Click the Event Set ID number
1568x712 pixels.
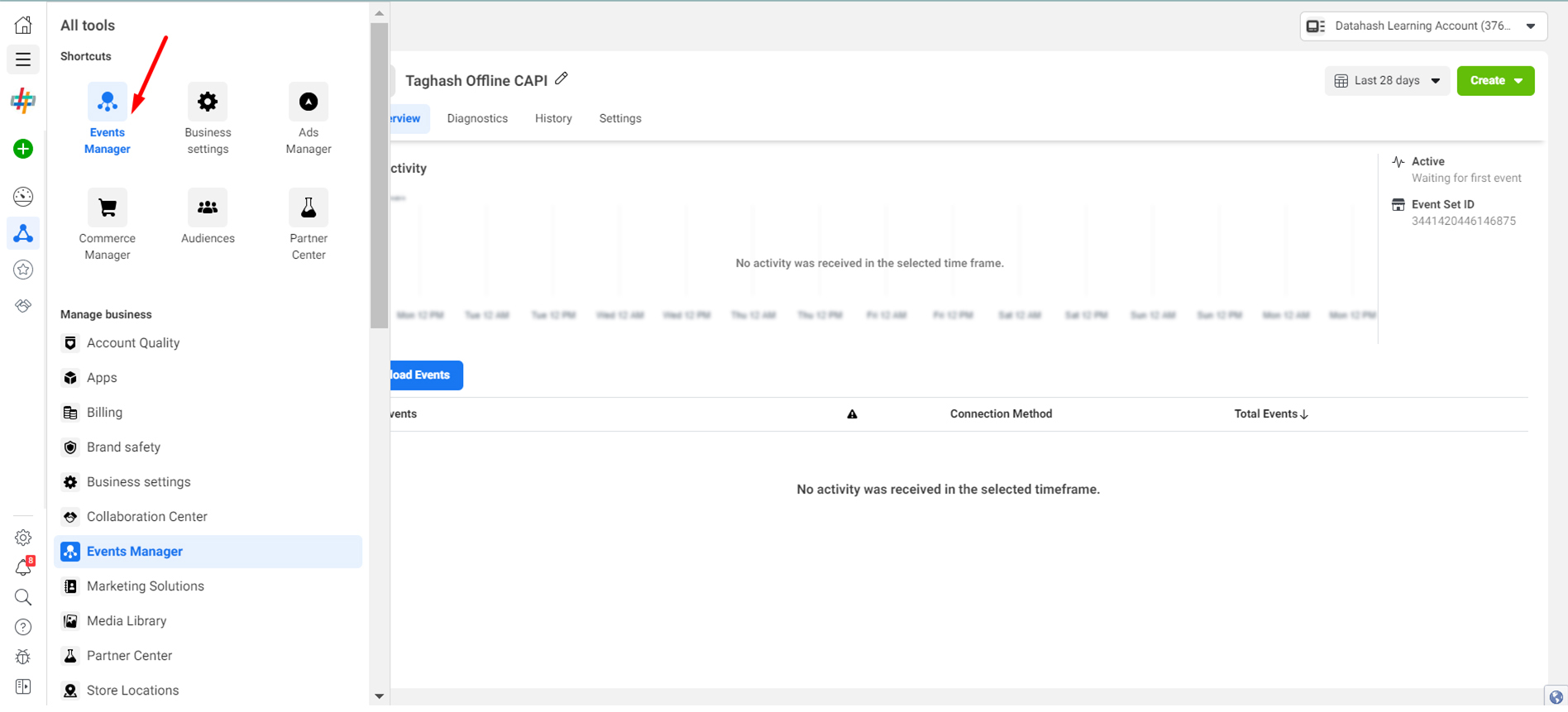click(1463, 221)
